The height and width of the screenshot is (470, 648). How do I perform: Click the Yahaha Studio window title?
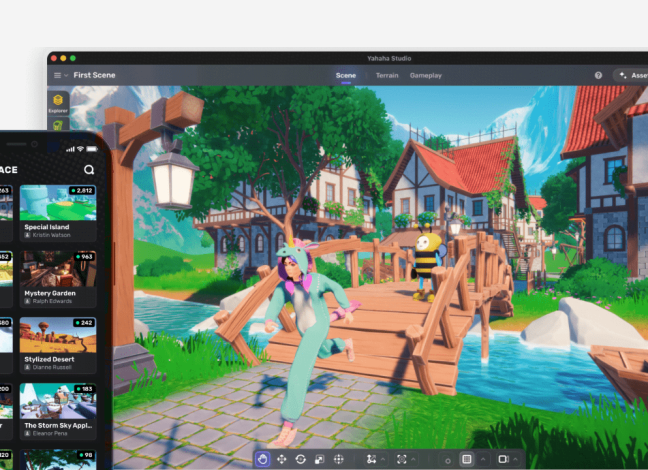(x=389, y=58)
